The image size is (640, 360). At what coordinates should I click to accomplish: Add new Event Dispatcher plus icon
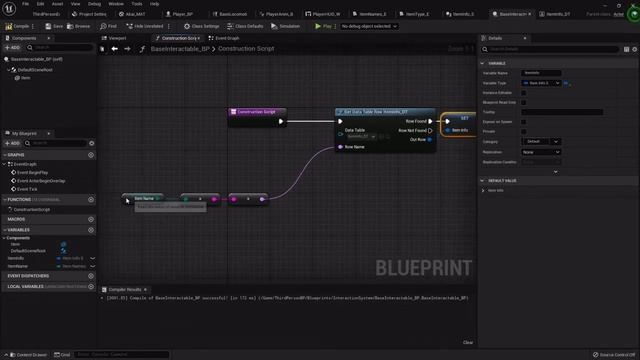click(91, 276)
